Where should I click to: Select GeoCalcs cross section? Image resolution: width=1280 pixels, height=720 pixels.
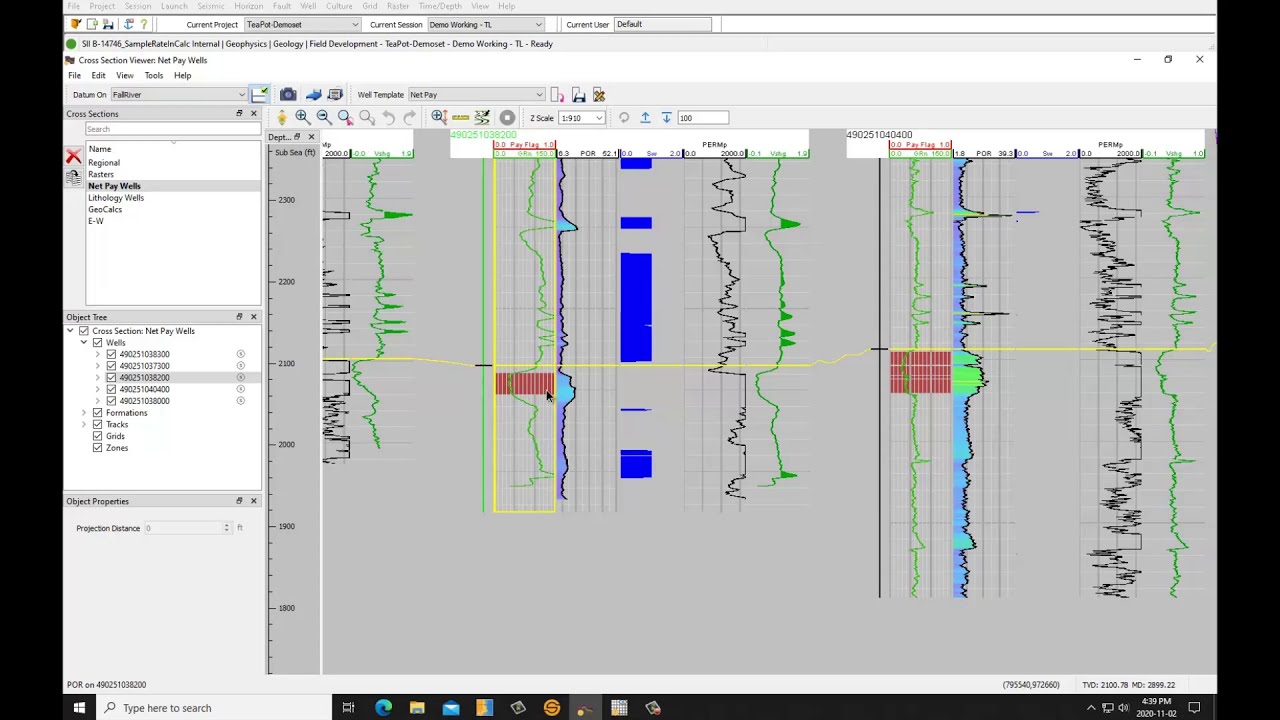[105, 210]
